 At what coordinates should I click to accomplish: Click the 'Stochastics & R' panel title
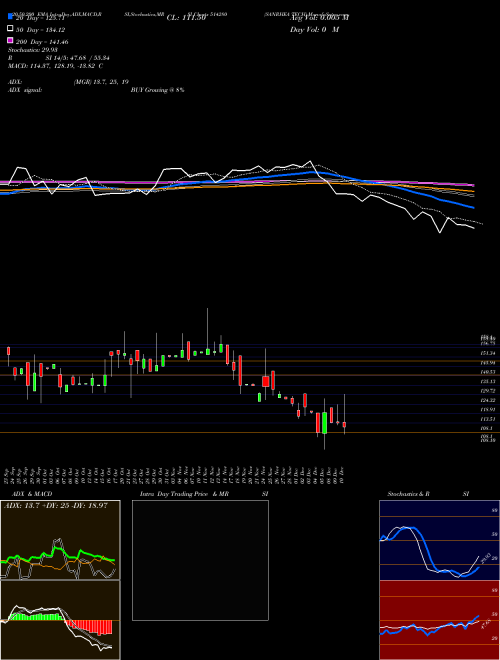pos(408,494)
